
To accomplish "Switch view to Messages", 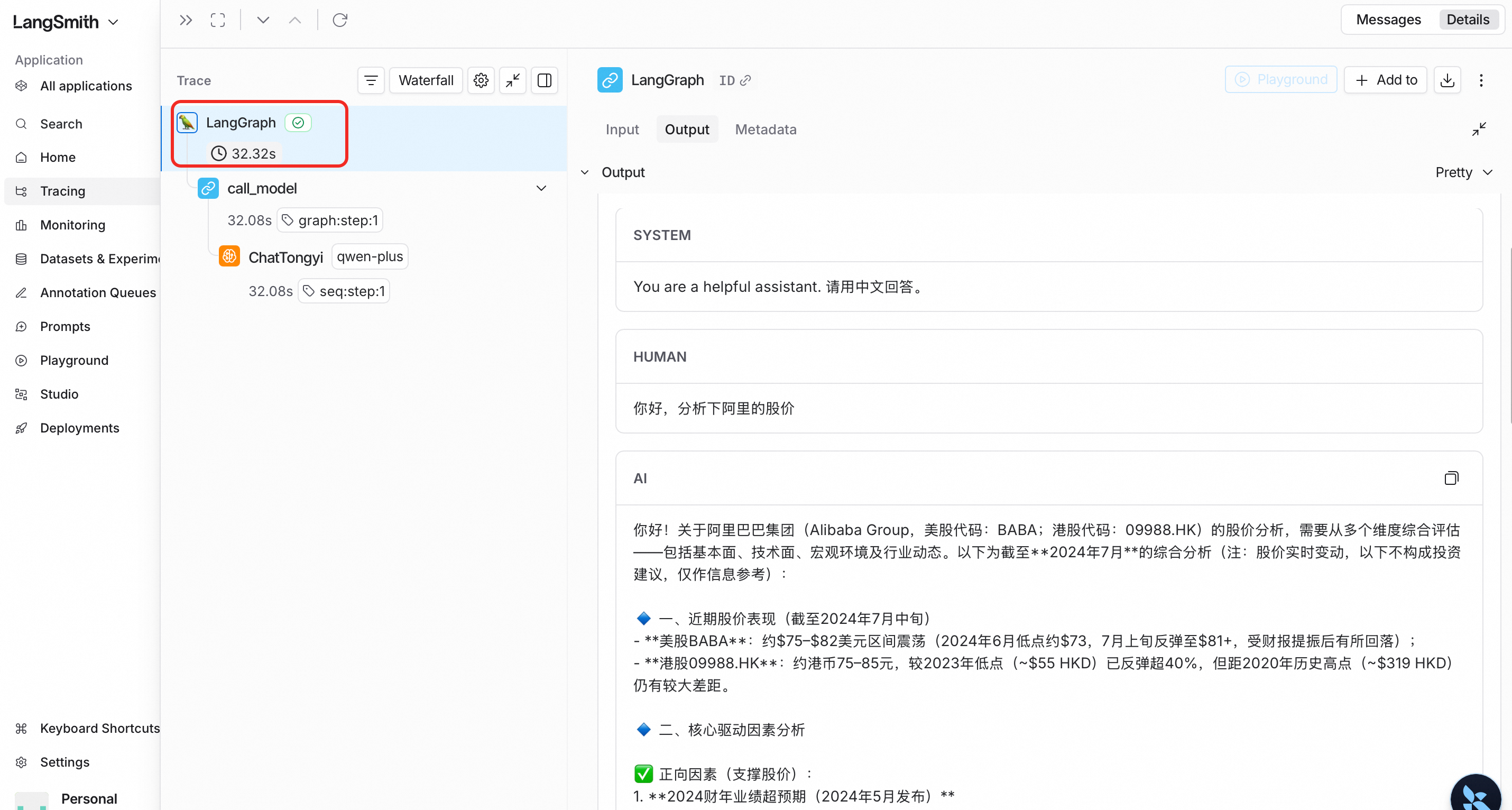I will click(1388, 20).
